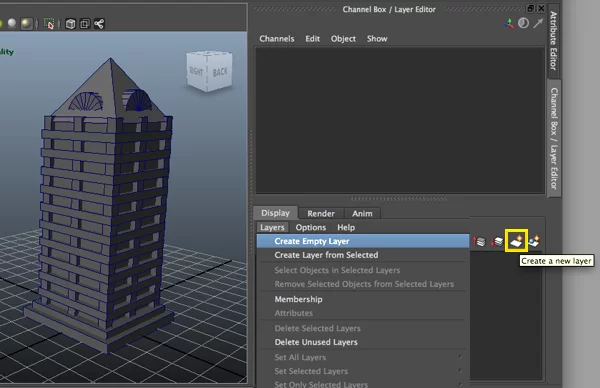Open the Show menu
Image resolution: width=600 pixels, height=388 pixels.
coord(377,39)
